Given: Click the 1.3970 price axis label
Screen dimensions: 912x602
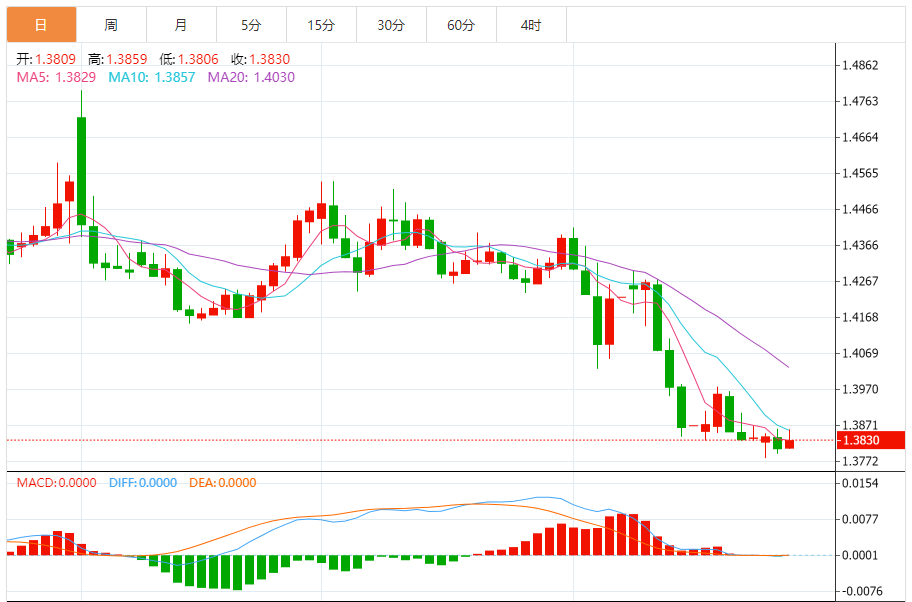Looking at the screenshot, I should click(x=860, y=389).
